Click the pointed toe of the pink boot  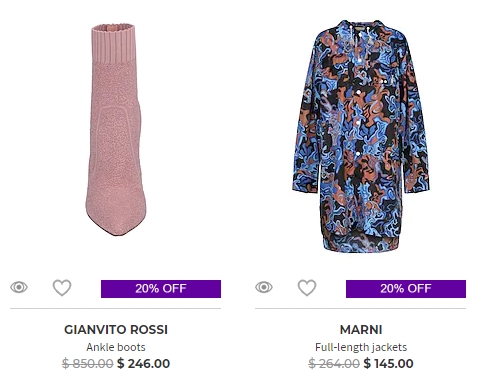tap(116, 222)
